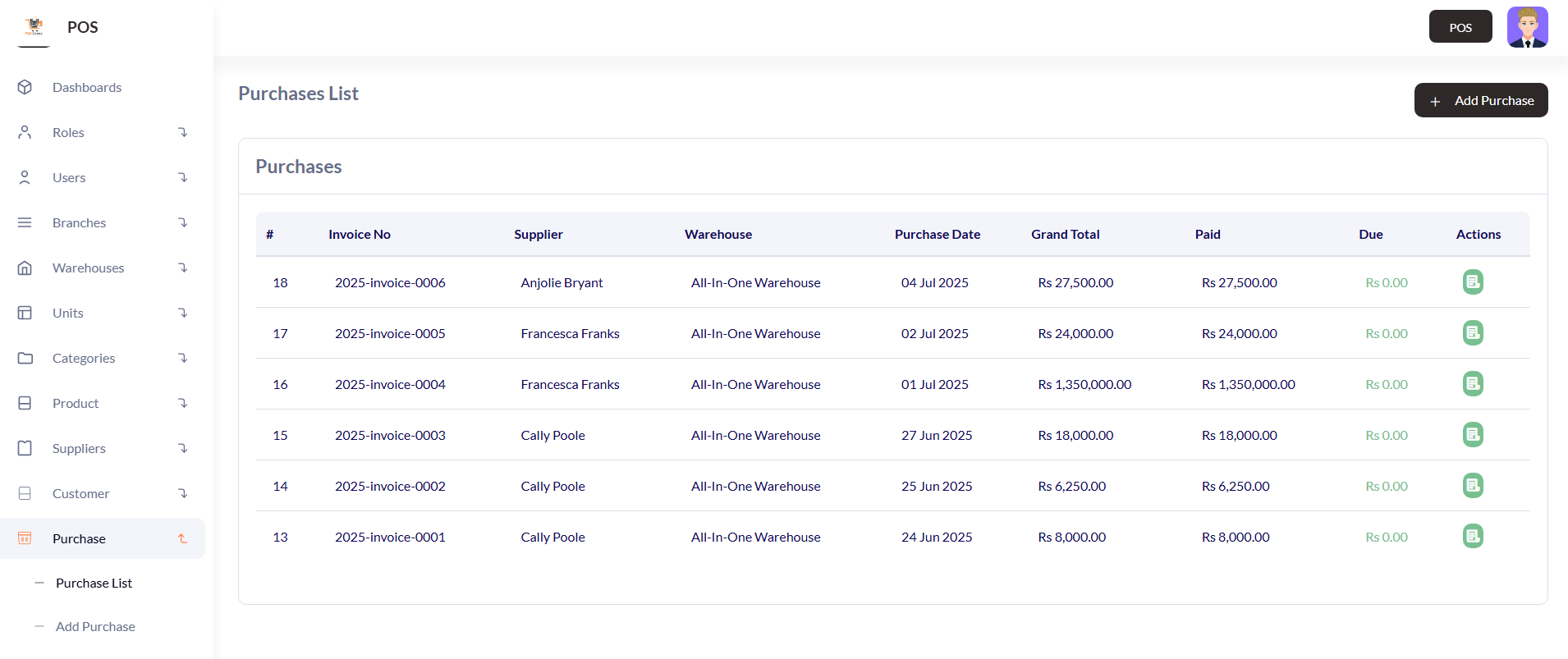The width and height of the screenshot is (1568, 659).
Task: Select Add Purchase in the sidebar
Action: (95, 626)
